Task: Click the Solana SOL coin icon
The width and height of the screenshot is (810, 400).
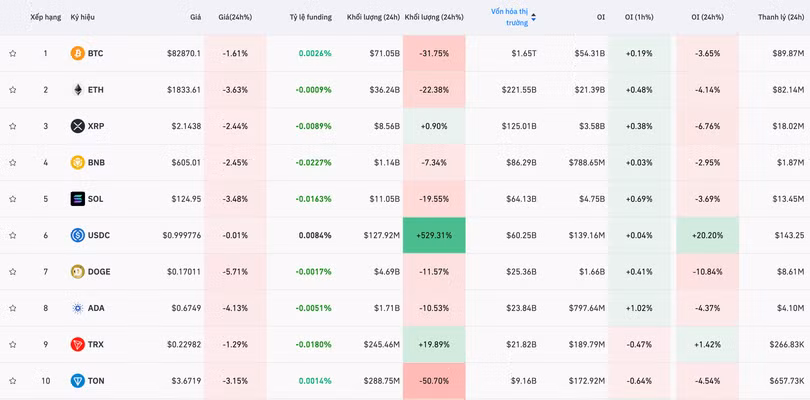Action: coord(77,199)
